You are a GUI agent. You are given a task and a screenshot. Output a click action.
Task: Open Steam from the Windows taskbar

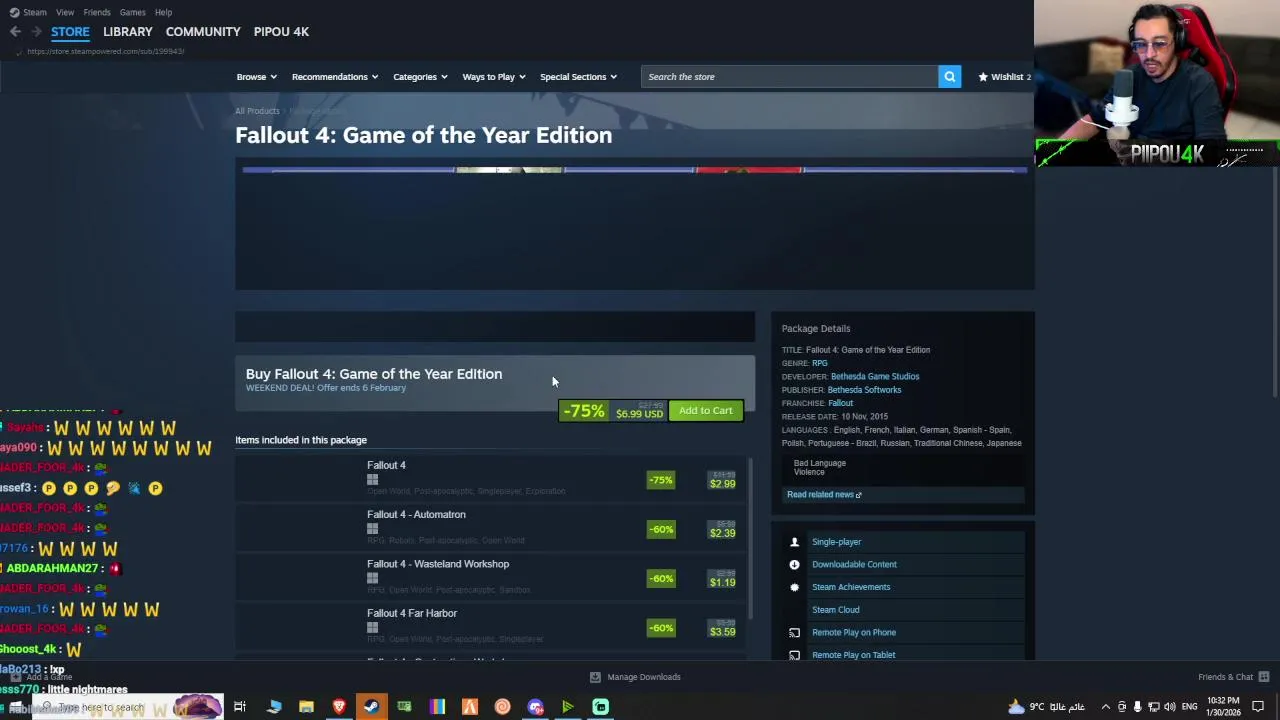(x=371, y=707)
